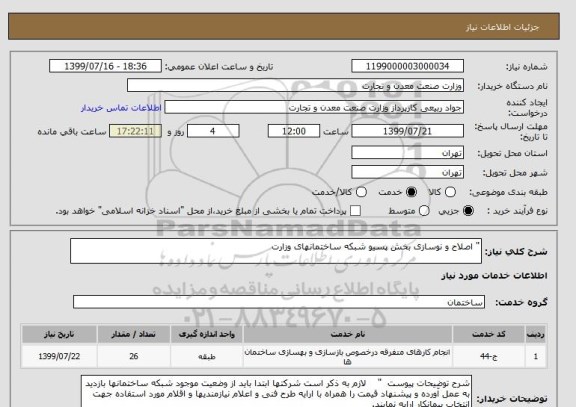
Task: Select the خدمت radio button
Action: 411,192
